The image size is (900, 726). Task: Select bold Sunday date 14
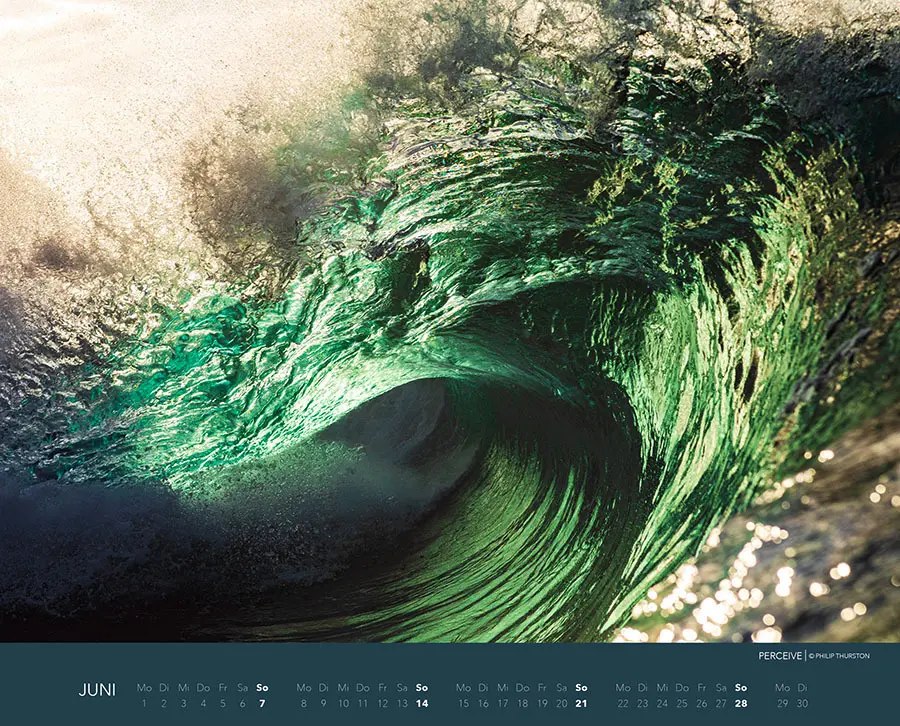click(x=422, y=703)
